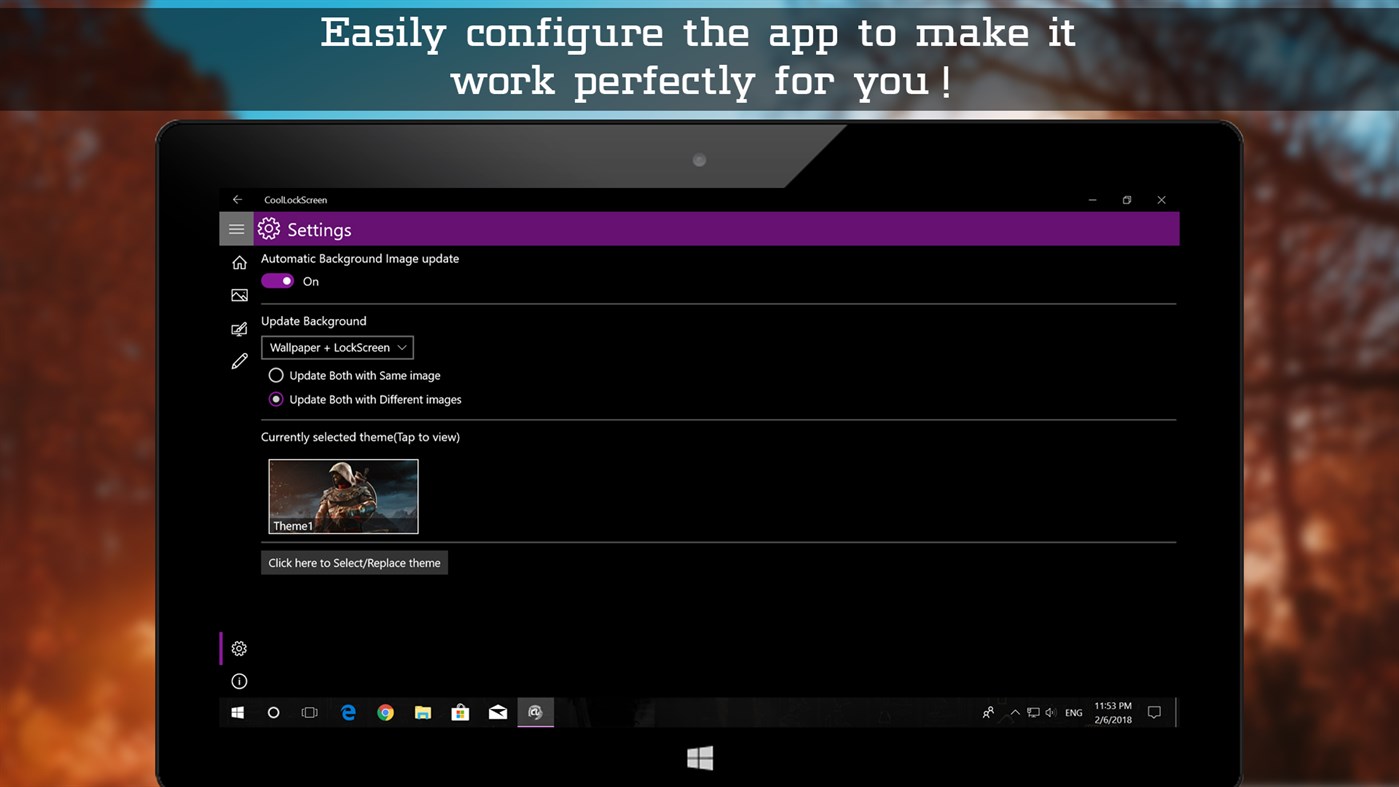Click the Settings gear beside the Settings title
This screenshot has height=787, width=1399.
[268, 229]
